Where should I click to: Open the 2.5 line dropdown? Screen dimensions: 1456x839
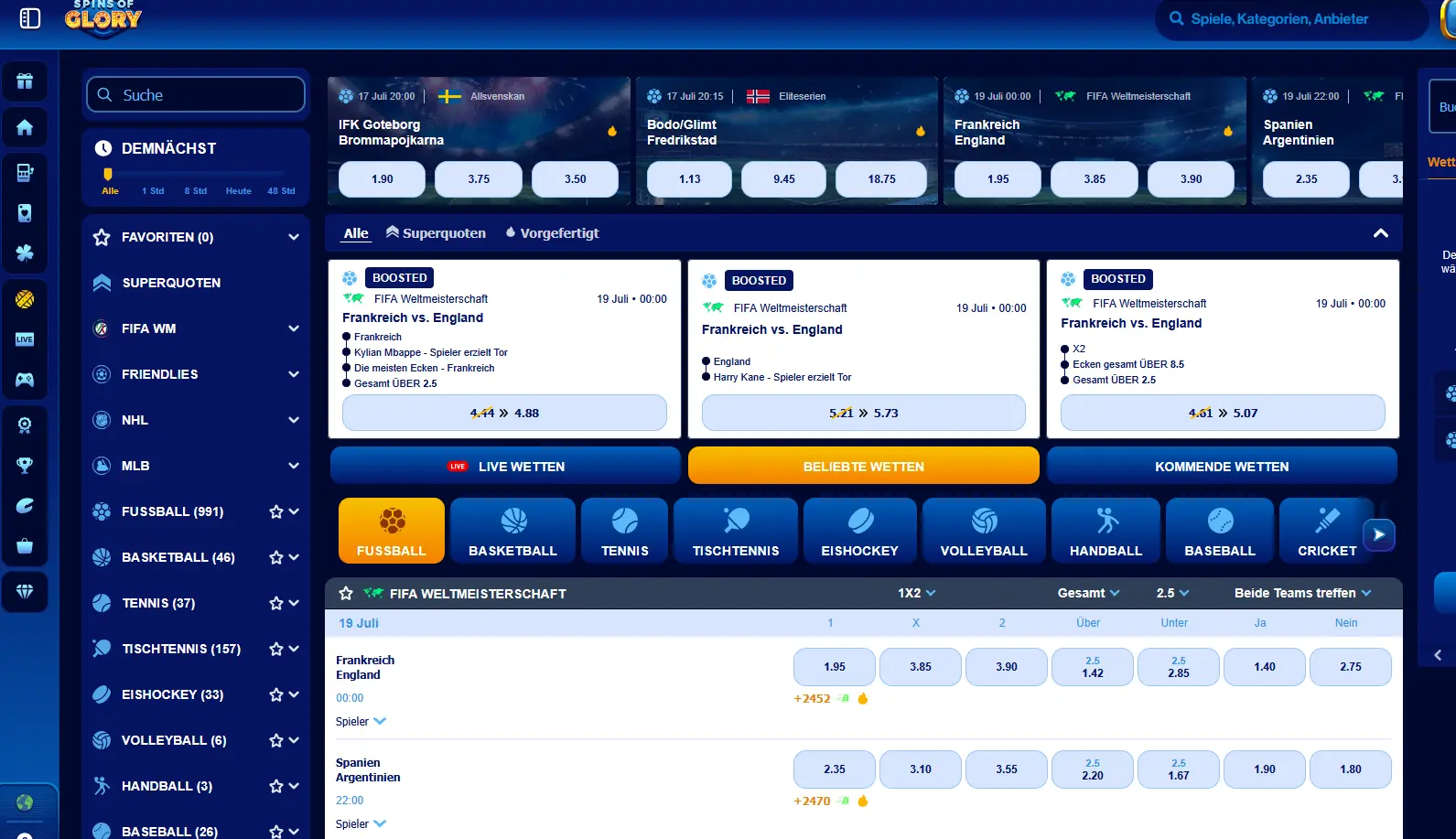tap(1172, 593)
